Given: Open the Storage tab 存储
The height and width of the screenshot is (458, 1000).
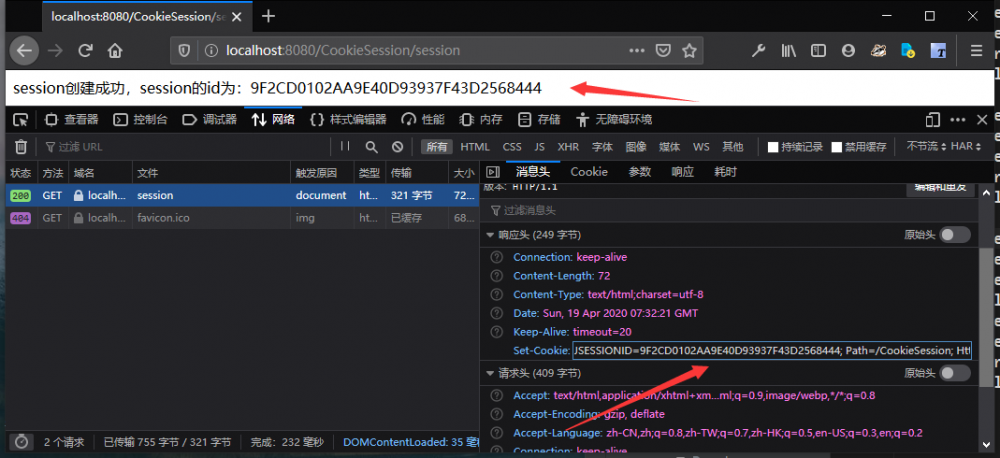Looking at the screenshot, I should (x=539, y=119).
